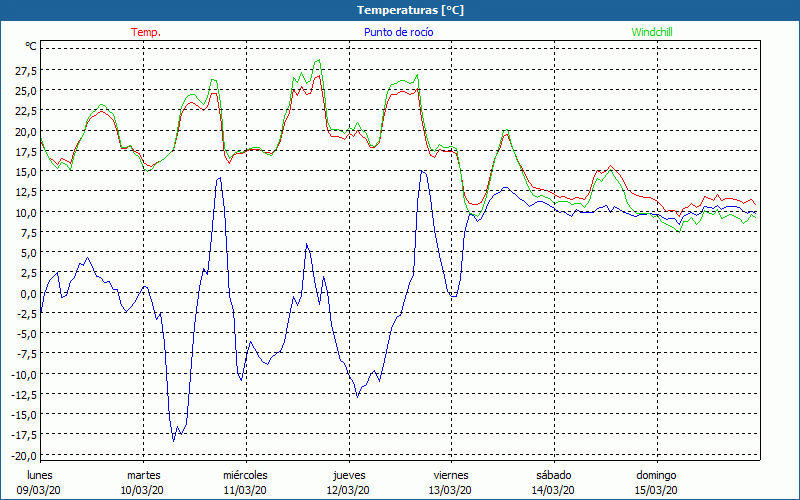The width and height of the screenshot is (800, 500).
Task: Click the martes day label
Action: pyautogui.click(x=143, y=475)
